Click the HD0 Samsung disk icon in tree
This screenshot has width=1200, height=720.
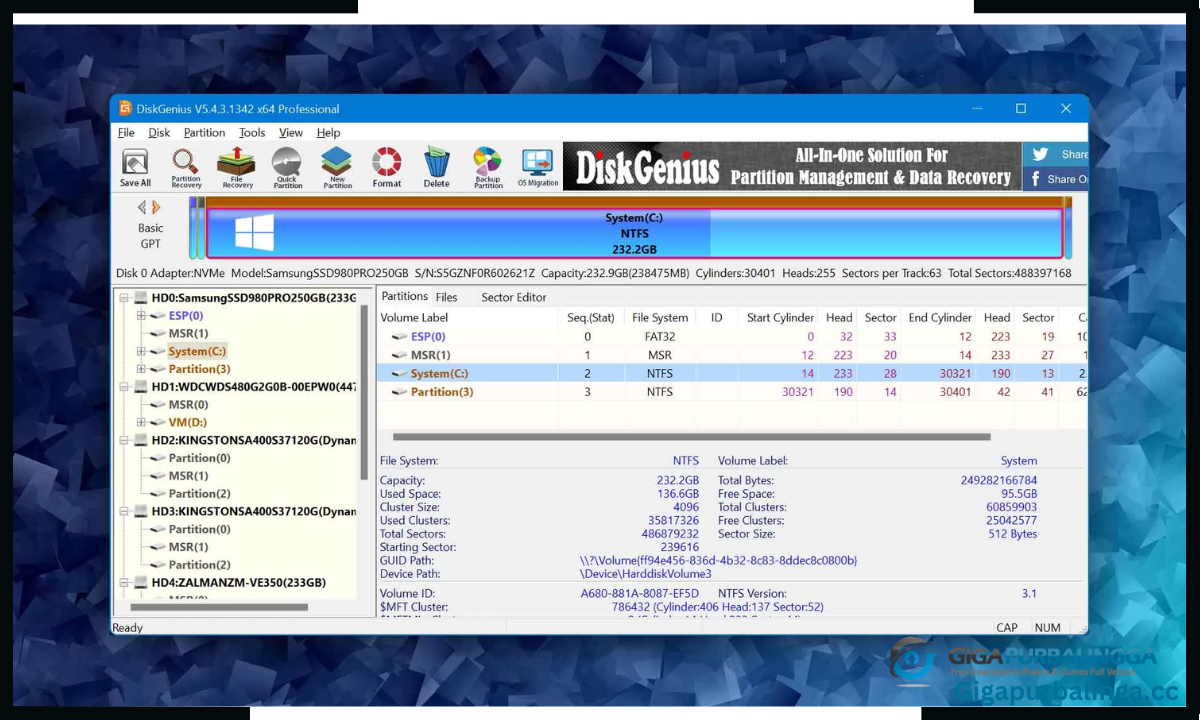141,298
